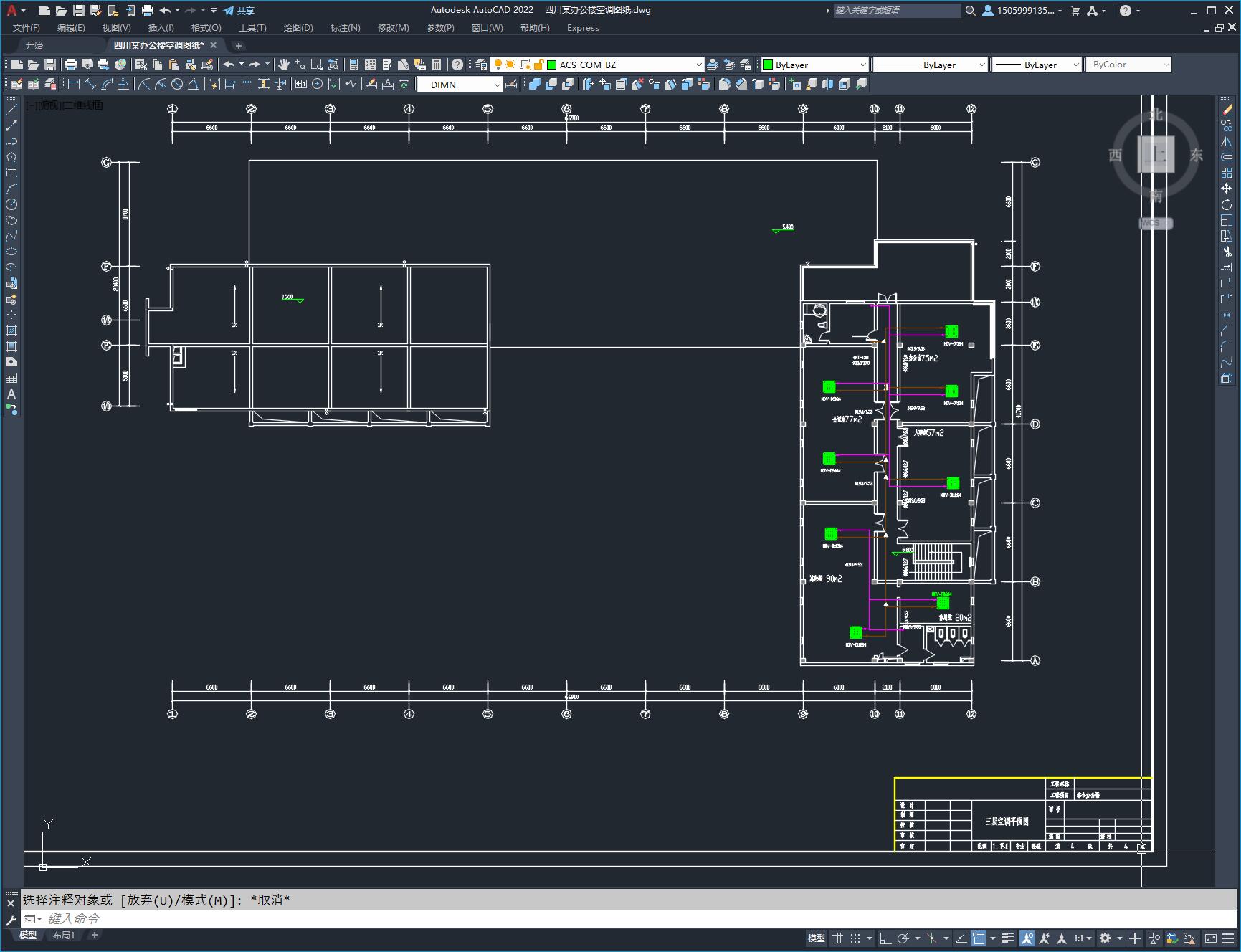This screenshot has height=952, width=1241.
Task: Click the search keyword input field
Action: coord(896,11)
